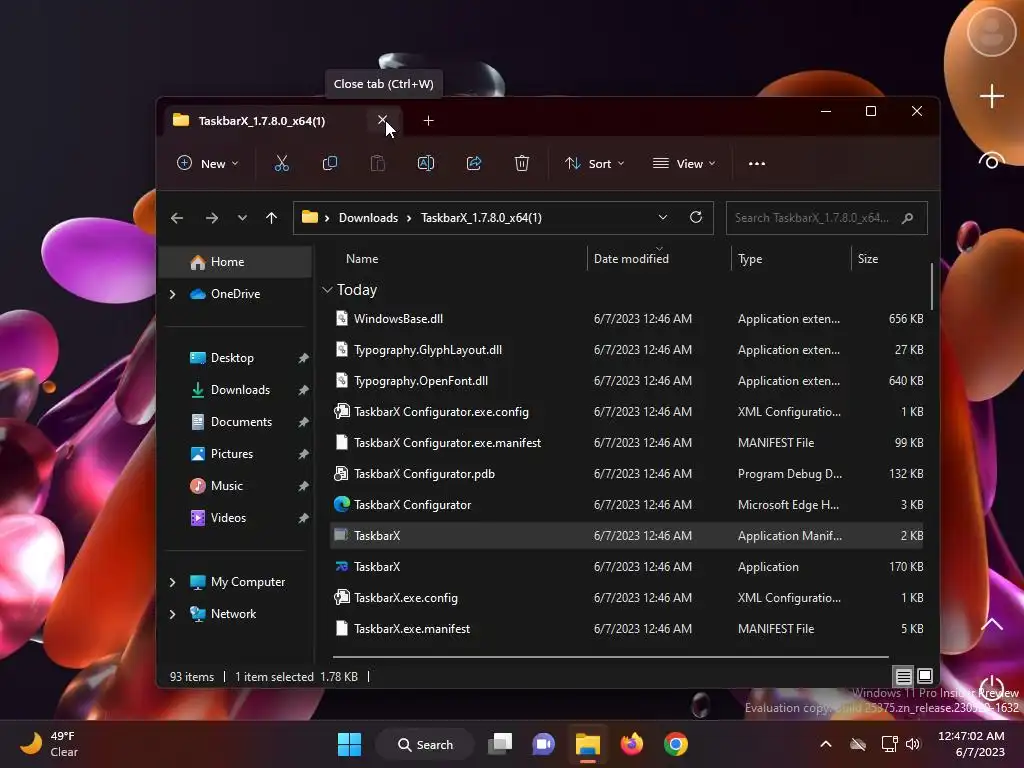1024x768 pixels.
Task: Select the TaskbarX Application file, 170 KB
Action: [x=627, y=567]
